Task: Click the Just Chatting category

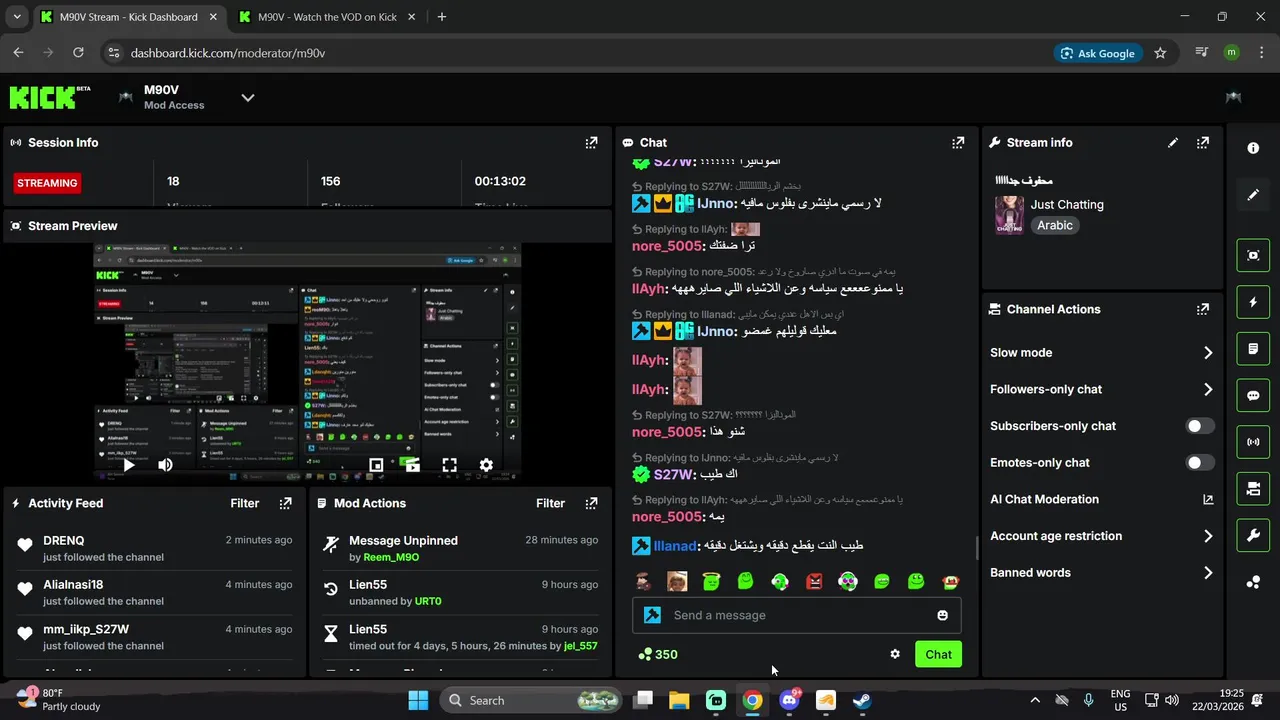Action: [x=1067, y=204]
